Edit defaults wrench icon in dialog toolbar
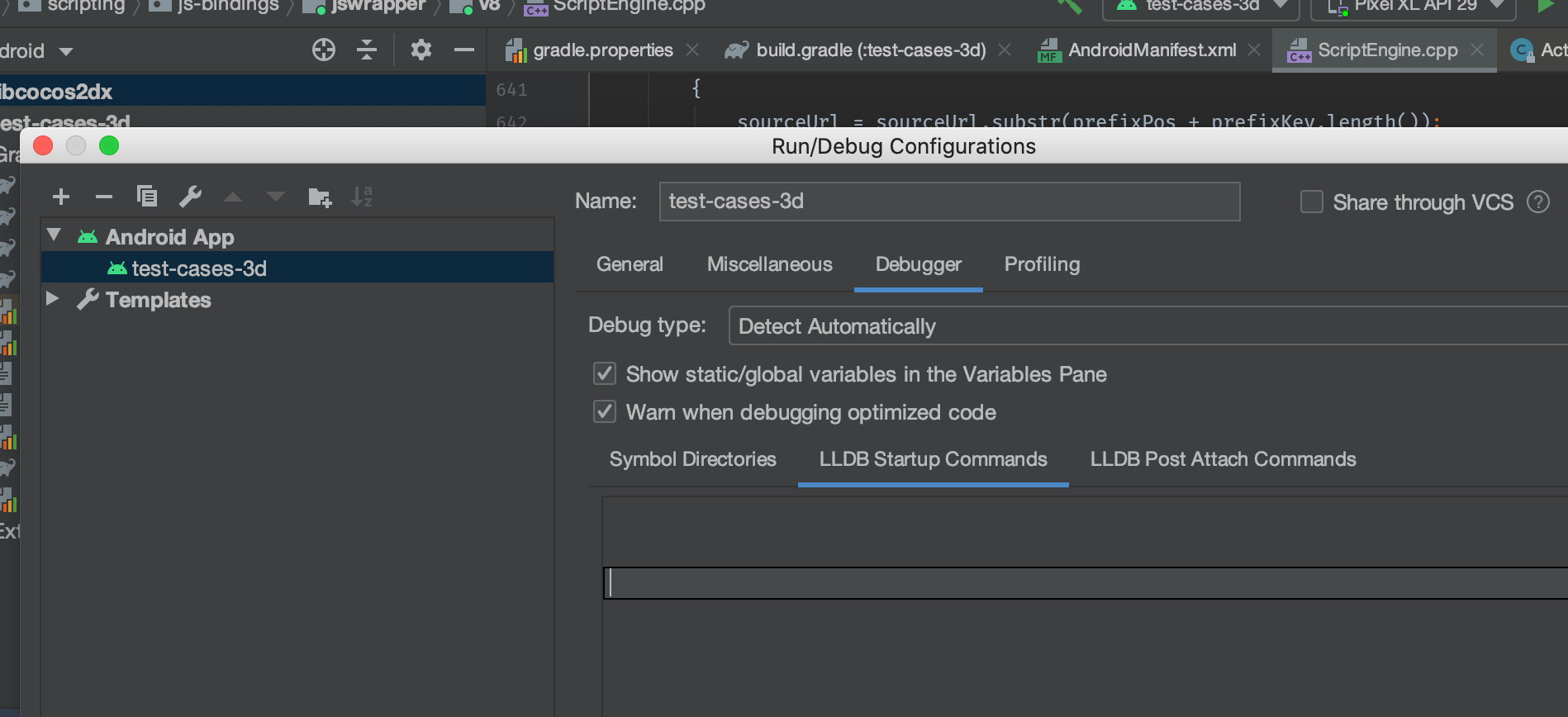 coord(191,196)
